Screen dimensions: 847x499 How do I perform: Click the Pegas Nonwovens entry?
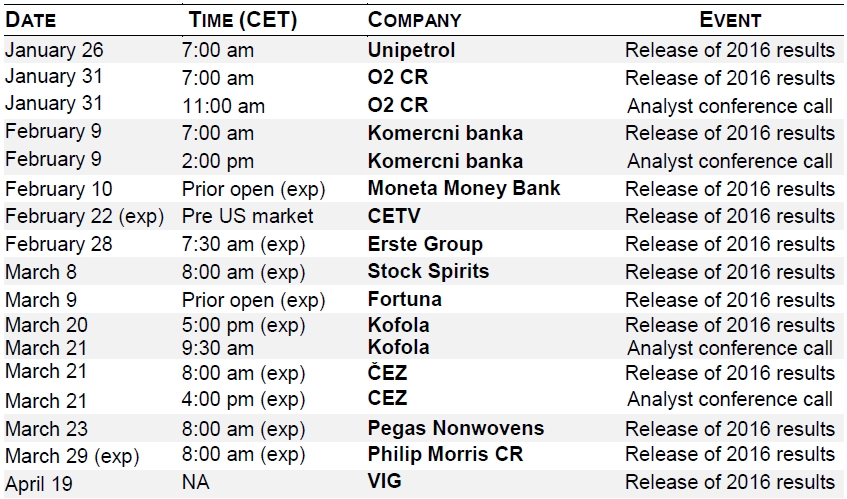(x=455, y=428)
